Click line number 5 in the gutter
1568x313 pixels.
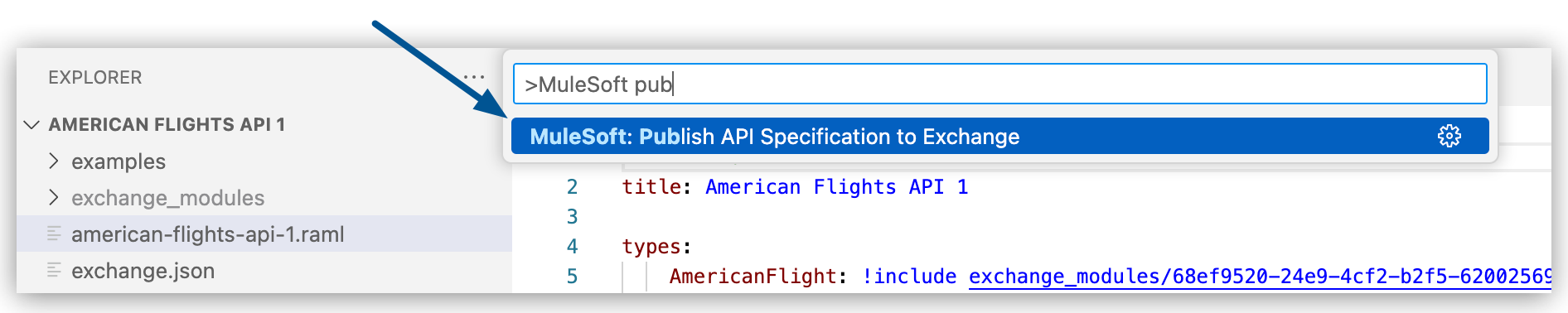tap(572, 277)
